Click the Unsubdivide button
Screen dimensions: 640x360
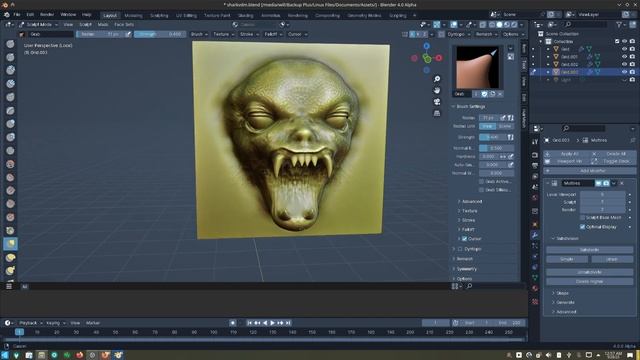tap(589, 272)
